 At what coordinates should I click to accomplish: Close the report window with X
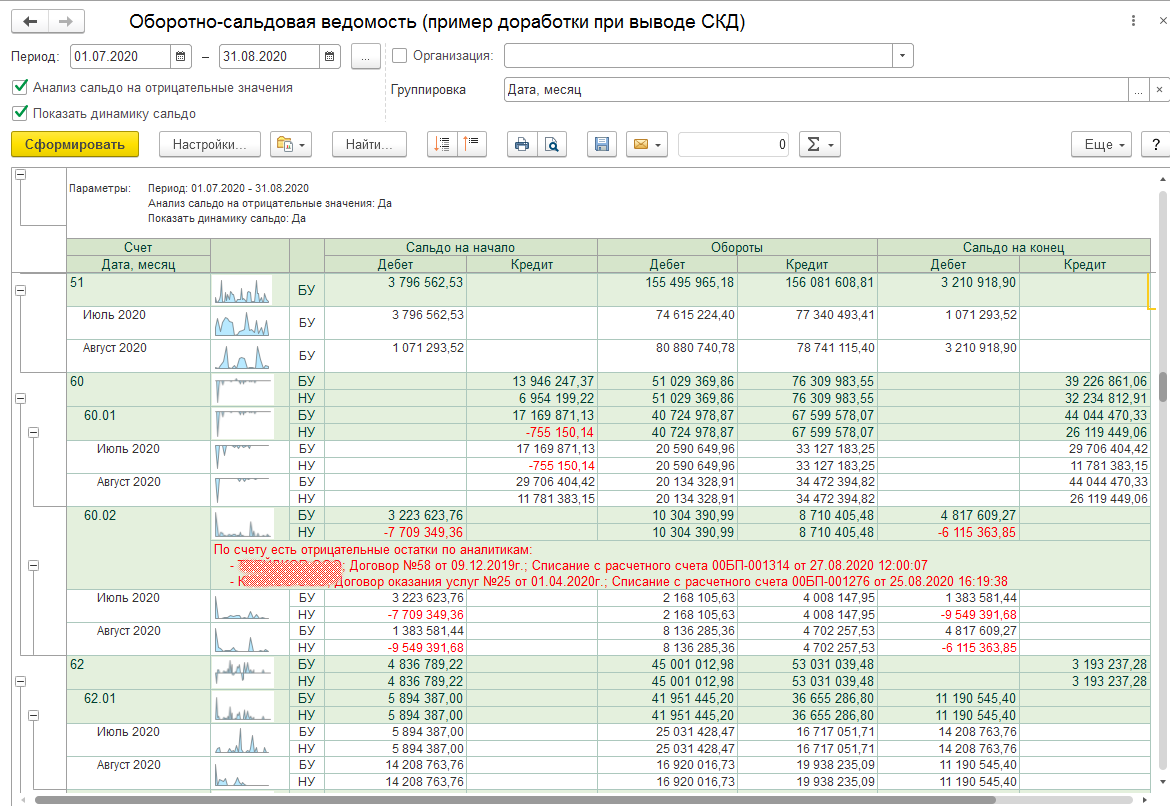coord(1163,21)
